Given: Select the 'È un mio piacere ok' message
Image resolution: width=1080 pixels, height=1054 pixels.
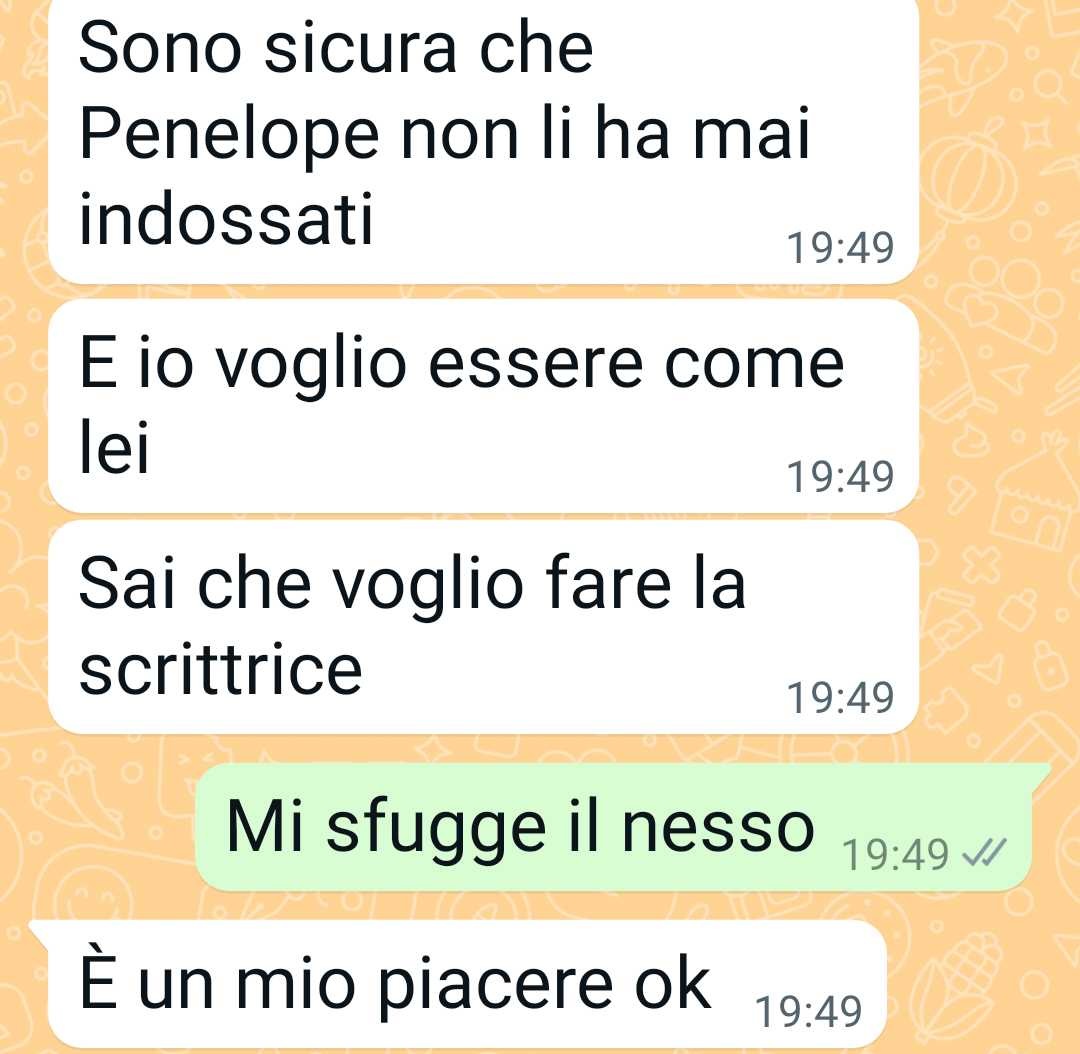Looking at the screenshot, I should pos(457,984).
